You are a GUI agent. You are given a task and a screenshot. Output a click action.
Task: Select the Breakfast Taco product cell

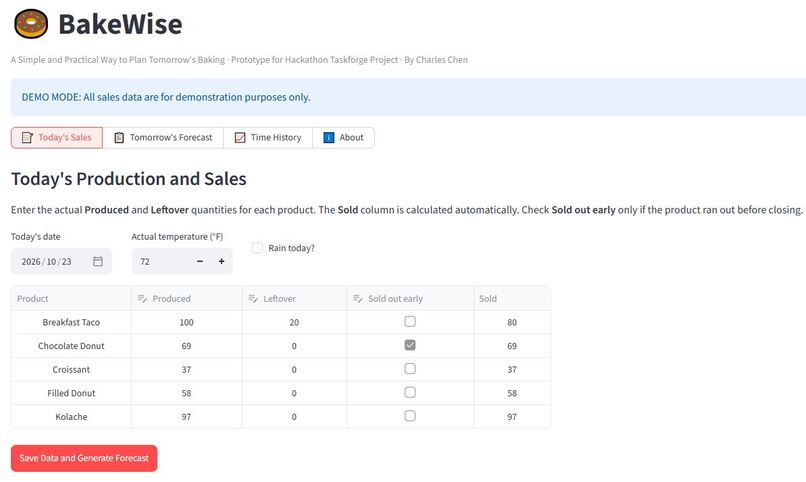point(71,322)
